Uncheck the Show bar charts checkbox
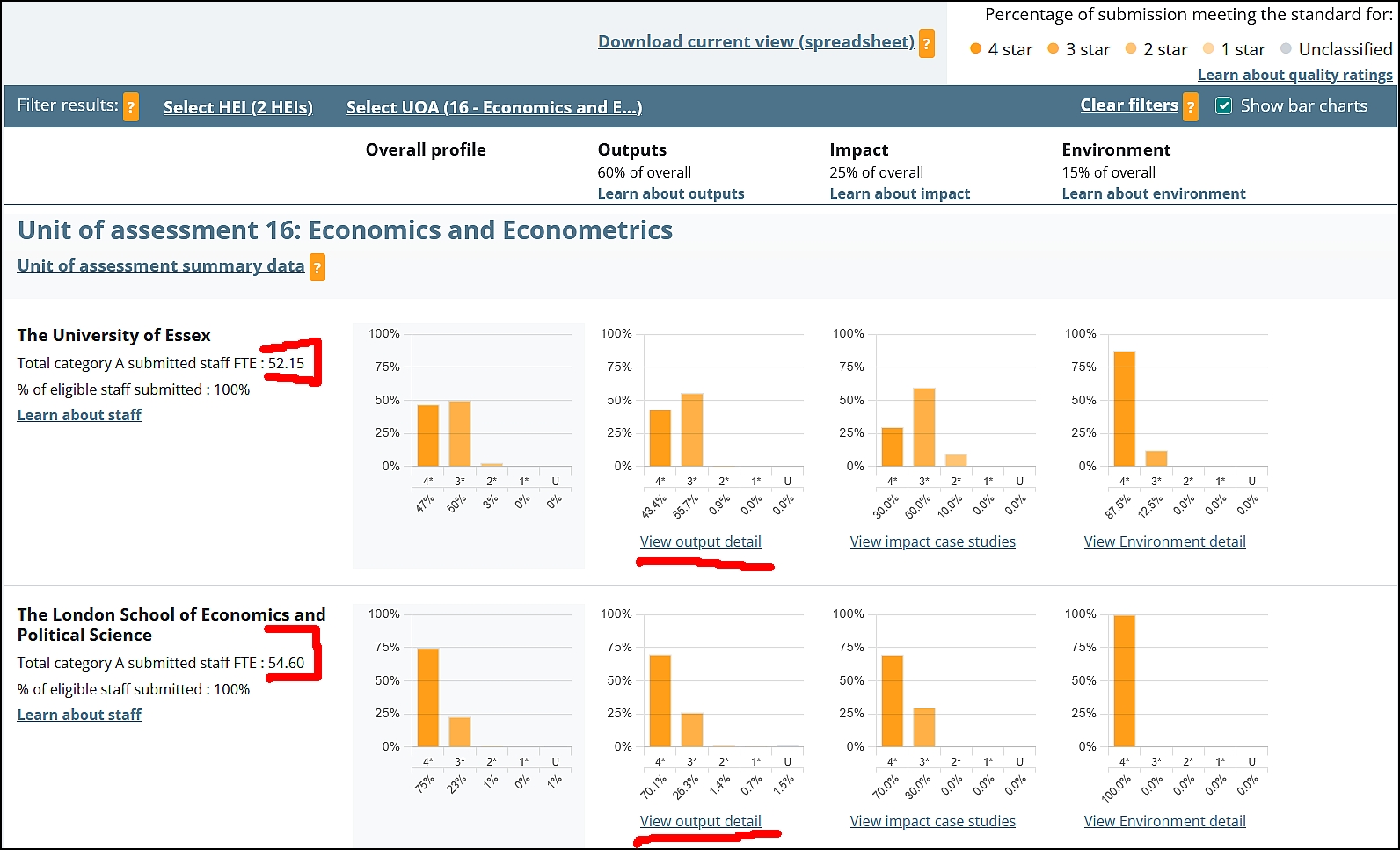This screenshot has width=1400, height=850. pos(1223,106)
